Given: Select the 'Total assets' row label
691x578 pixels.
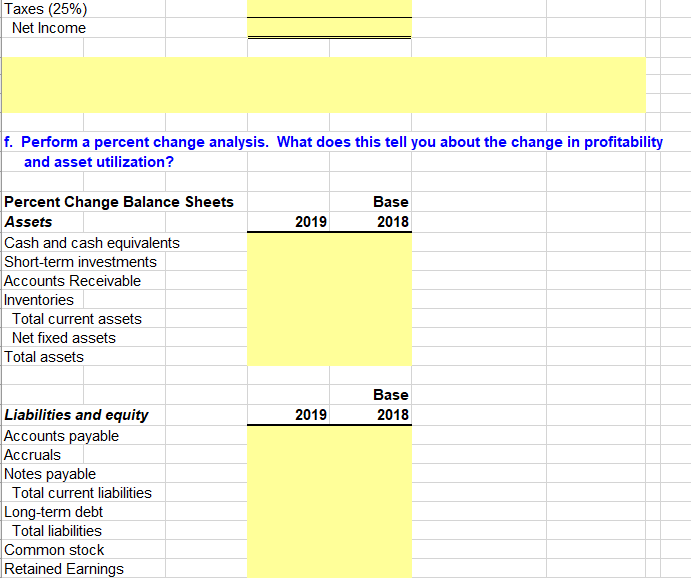Looking at the screenshot, I should point(44,356).
